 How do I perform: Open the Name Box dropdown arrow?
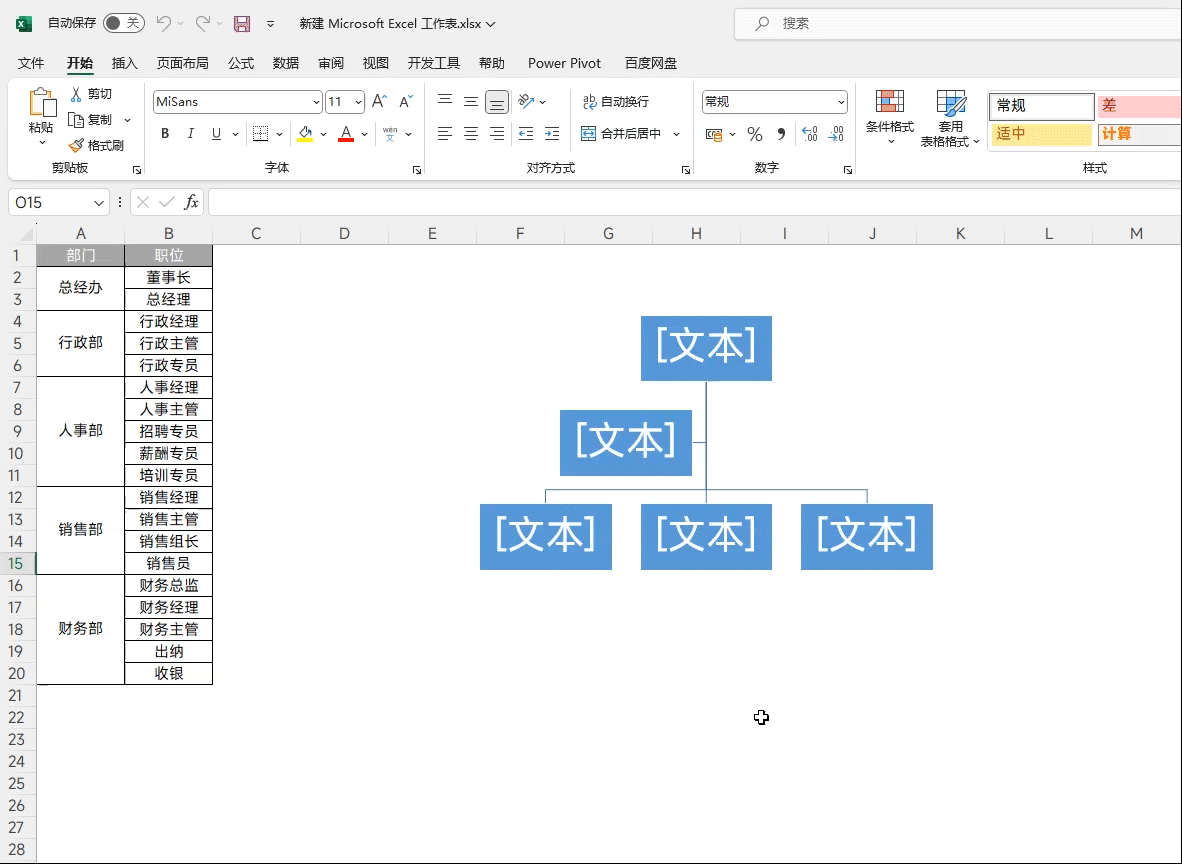pos(98,202)
